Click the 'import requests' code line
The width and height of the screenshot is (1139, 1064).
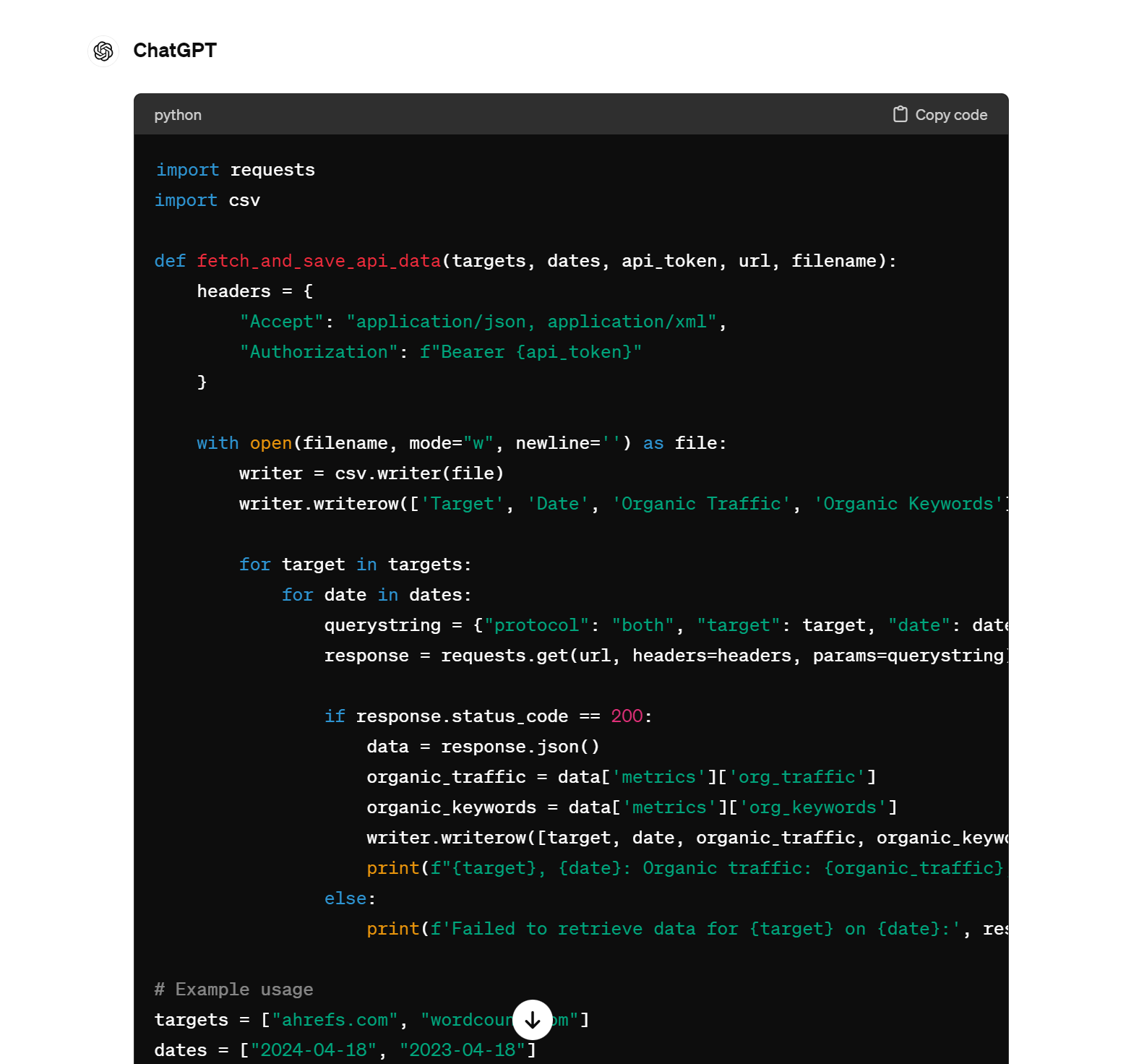click(236, 170)
